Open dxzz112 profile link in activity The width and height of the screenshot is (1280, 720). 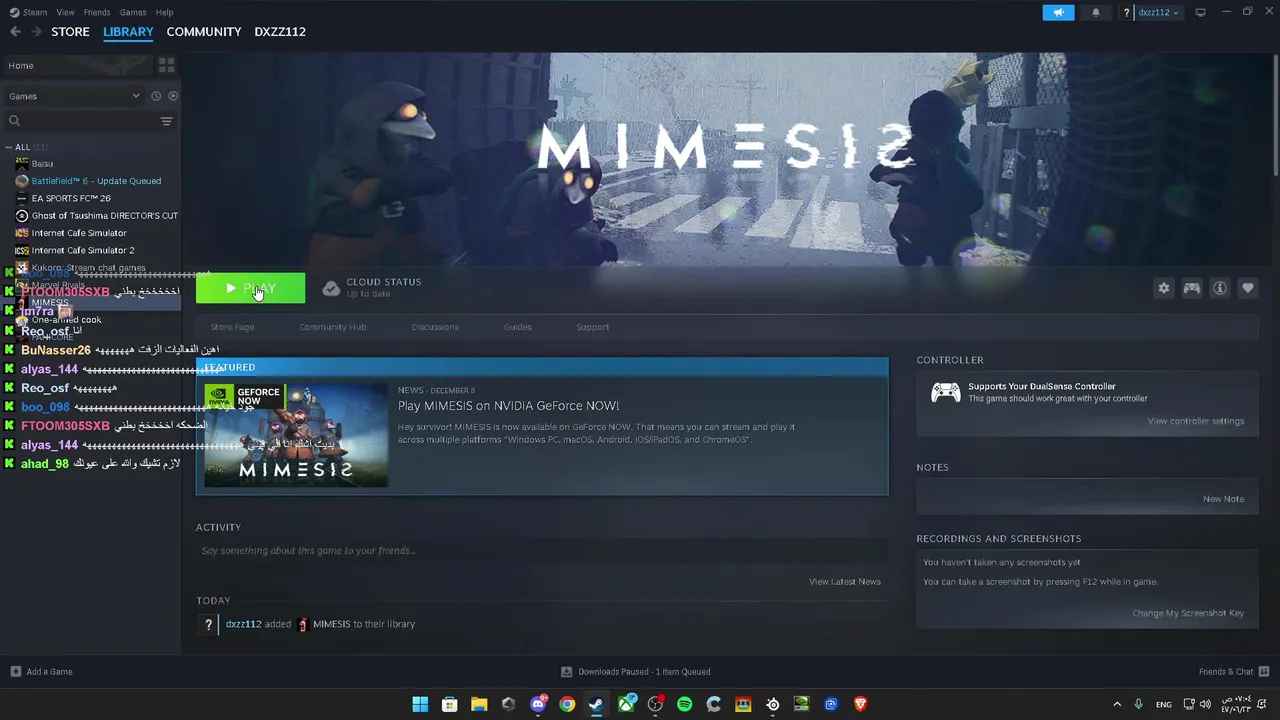coord(243,624)
